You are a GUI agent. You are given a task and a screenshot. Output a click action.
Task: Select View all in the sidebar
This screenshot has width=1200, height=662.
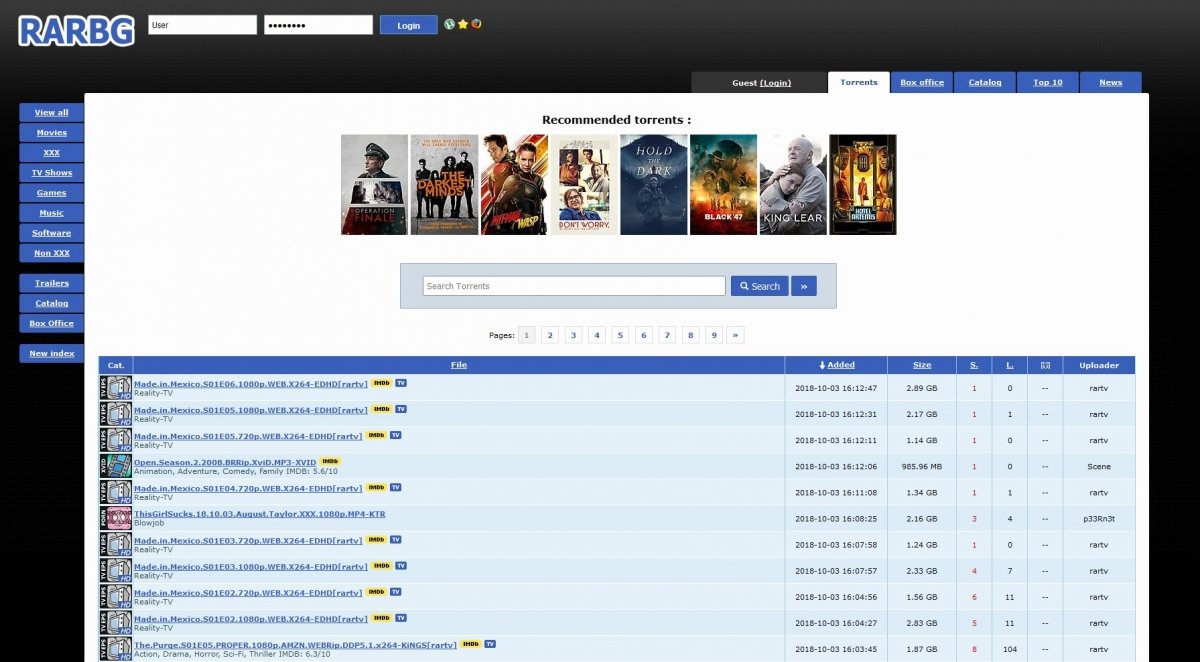tap(51, 113)
